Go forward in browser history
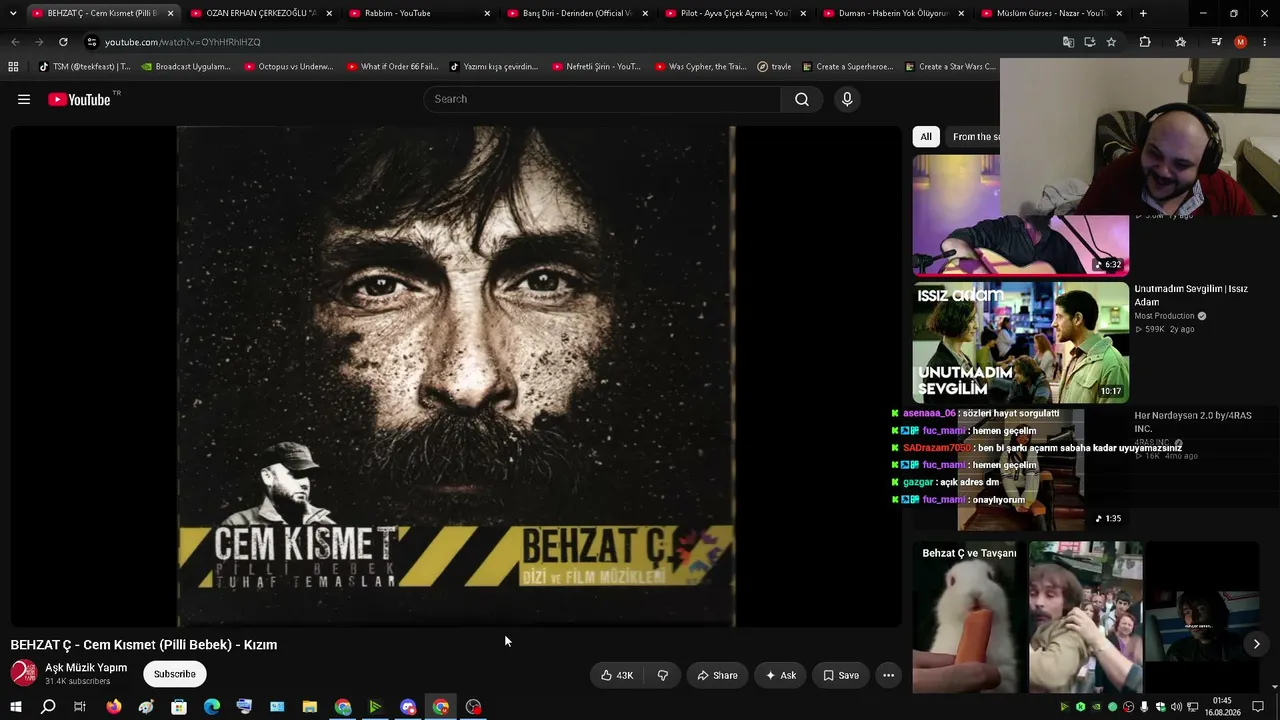The image size is (1280, 720). [x=39, y=42]
